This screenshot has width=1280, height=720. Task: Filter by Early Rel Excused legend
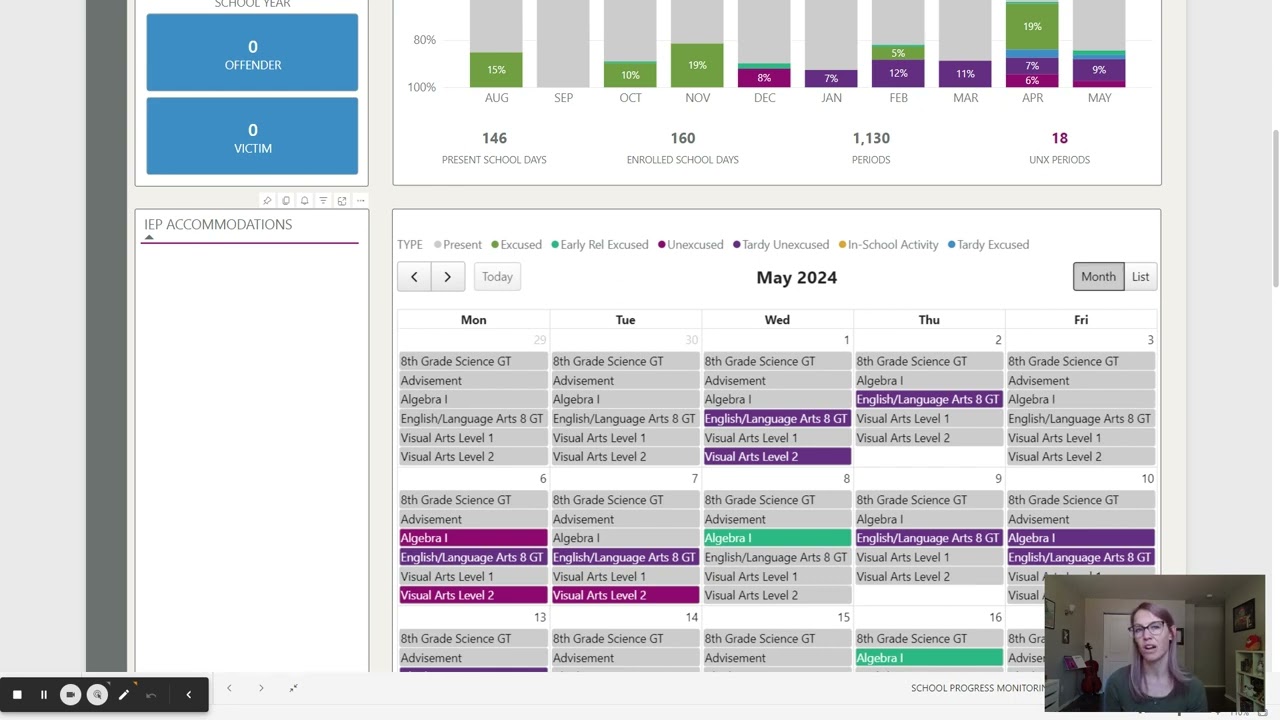(599, 245)
